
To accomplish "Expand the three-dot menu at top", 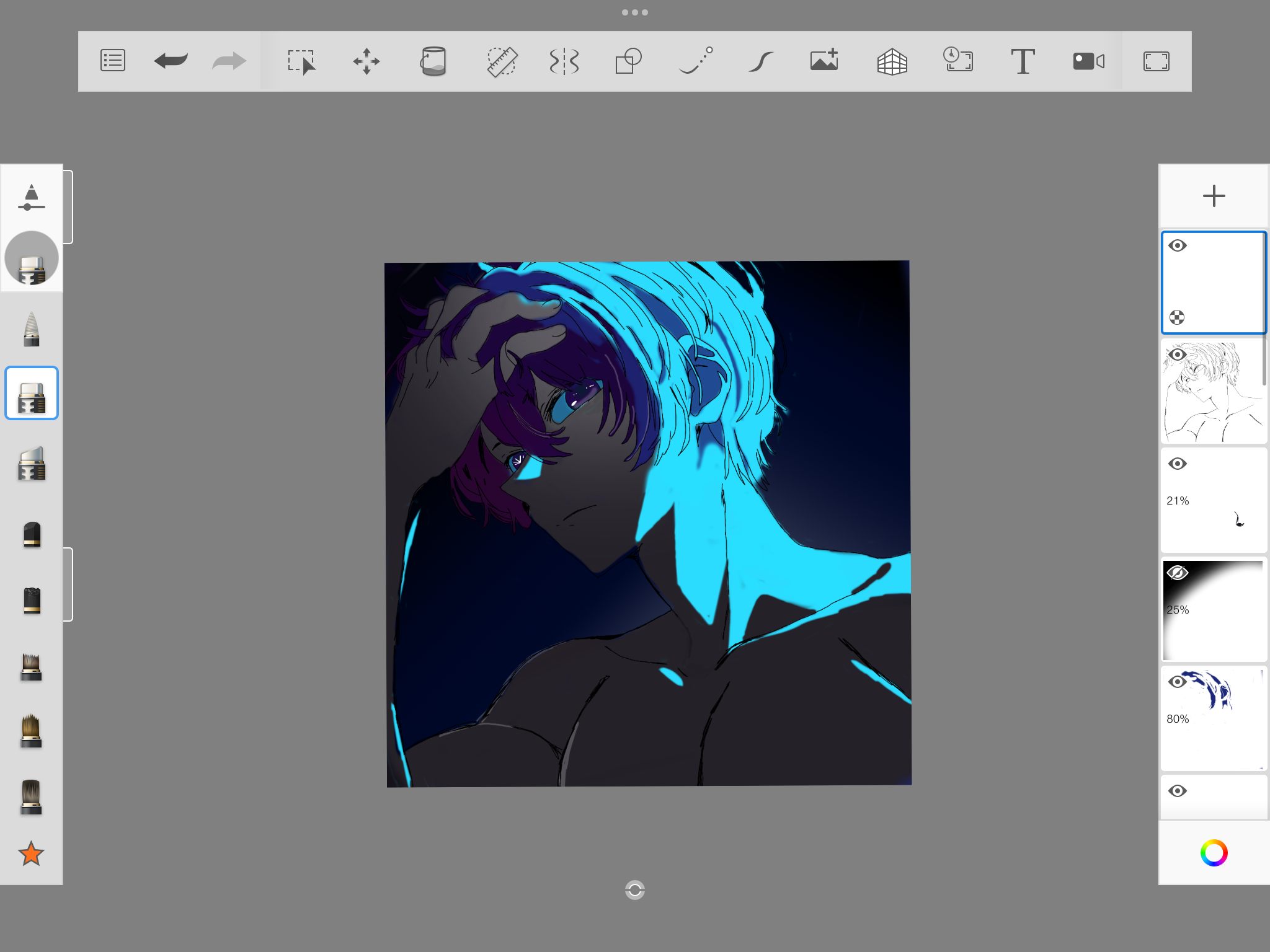I will [x=635, y=12].
